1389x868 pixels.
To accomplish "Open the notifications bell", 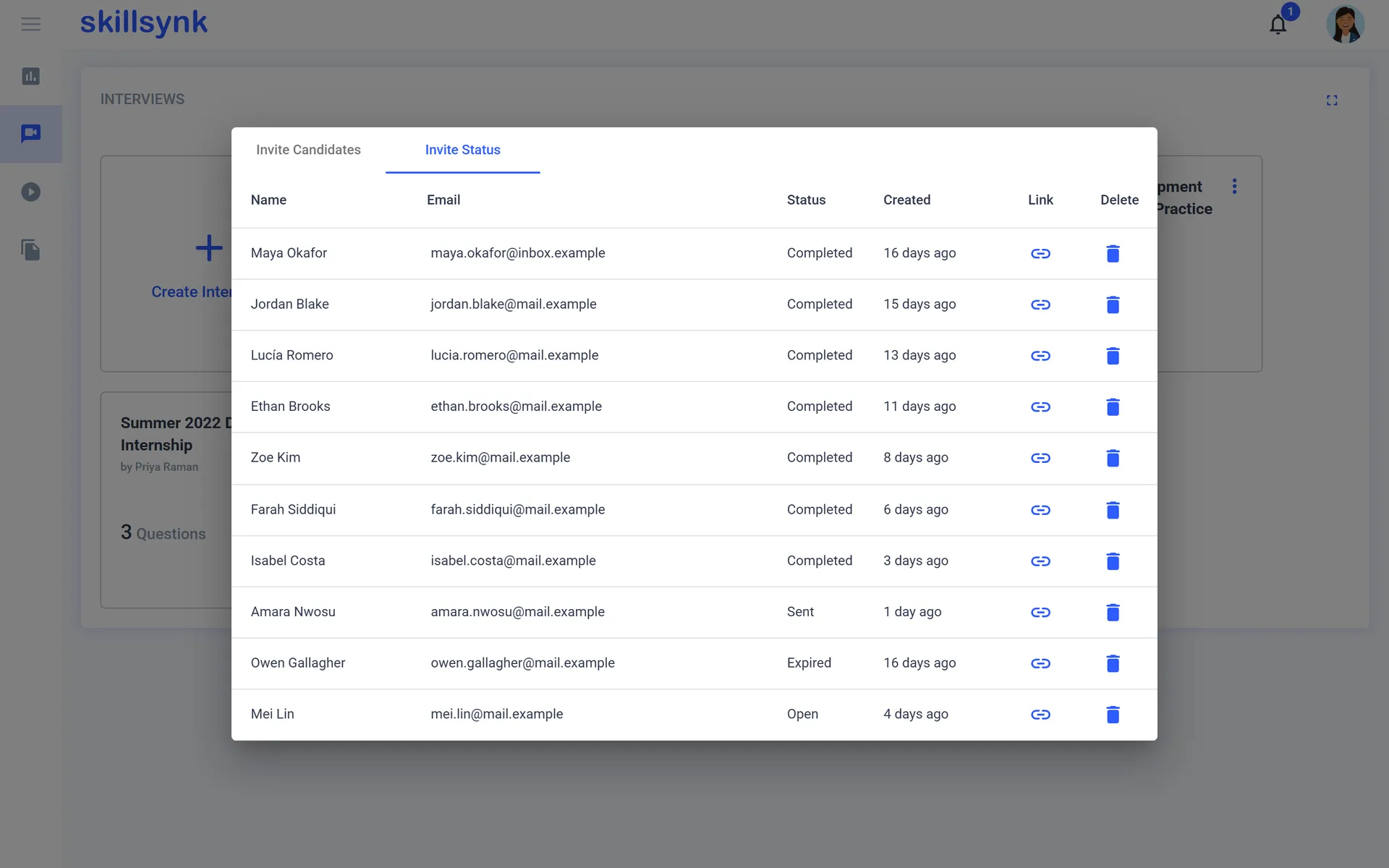I will (x=1278, y=25).
